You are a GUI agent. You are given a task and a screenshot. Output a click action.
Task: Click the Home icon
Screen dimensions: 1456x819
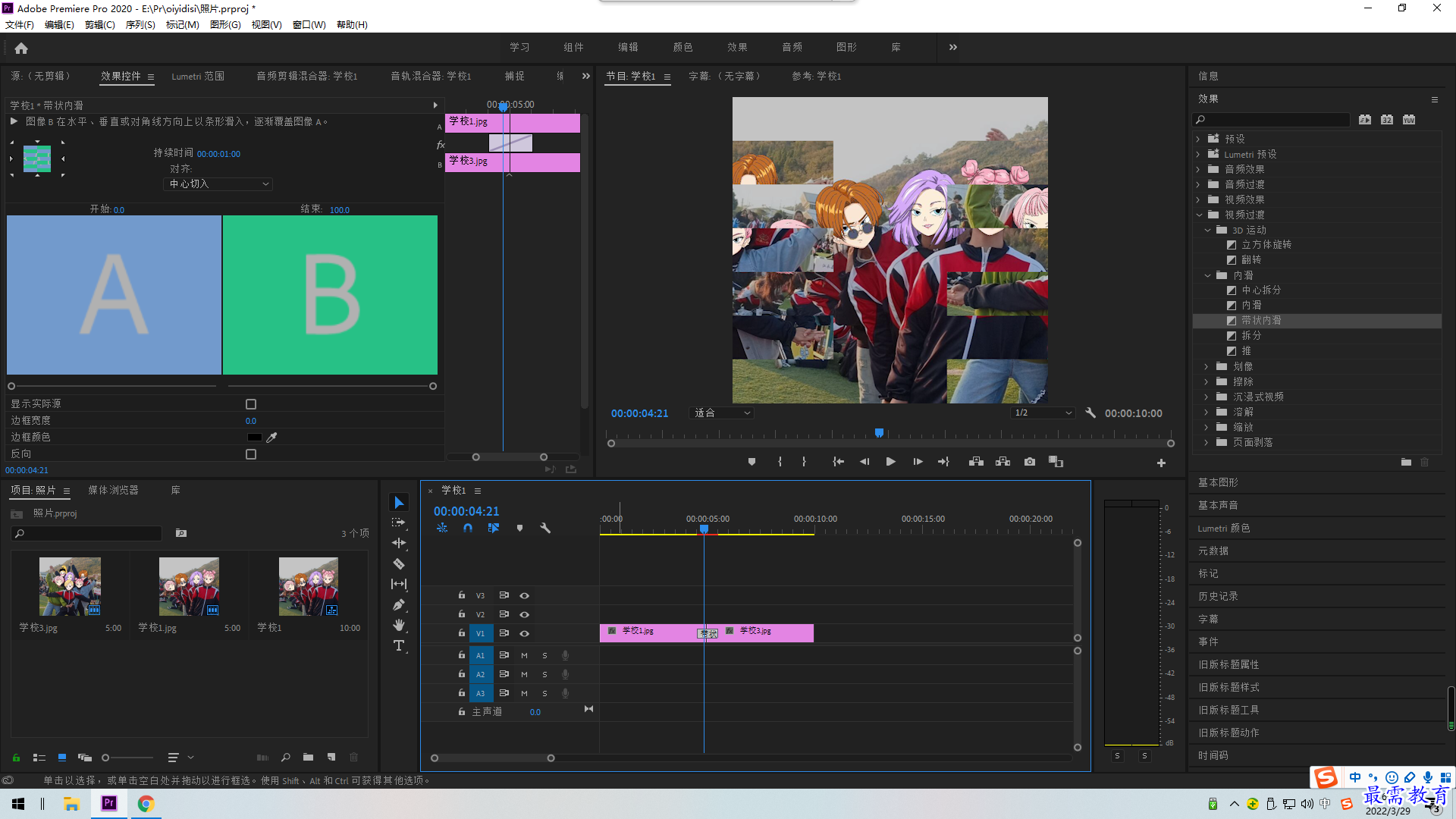[x=21, y=48]
